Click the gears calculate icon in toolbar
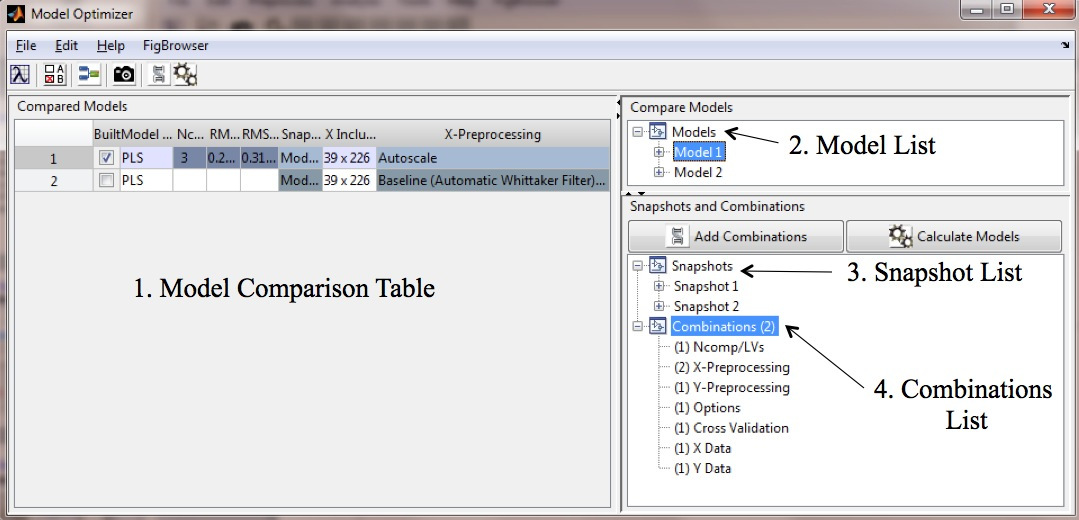1079x520 pixels. pos(185,74)
